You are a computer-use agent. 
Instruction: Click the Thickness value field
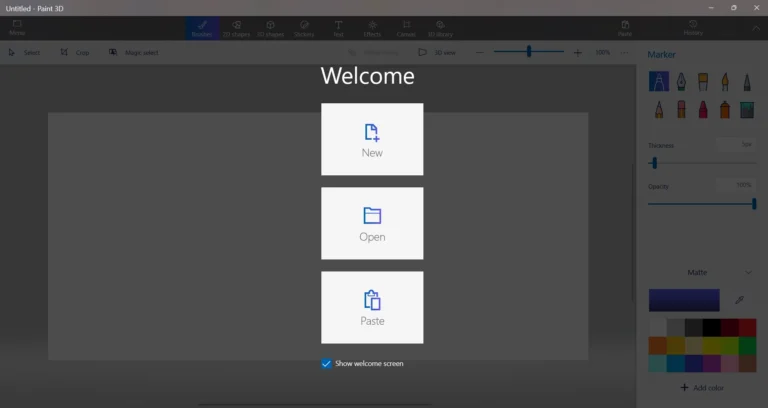[735, 144]
